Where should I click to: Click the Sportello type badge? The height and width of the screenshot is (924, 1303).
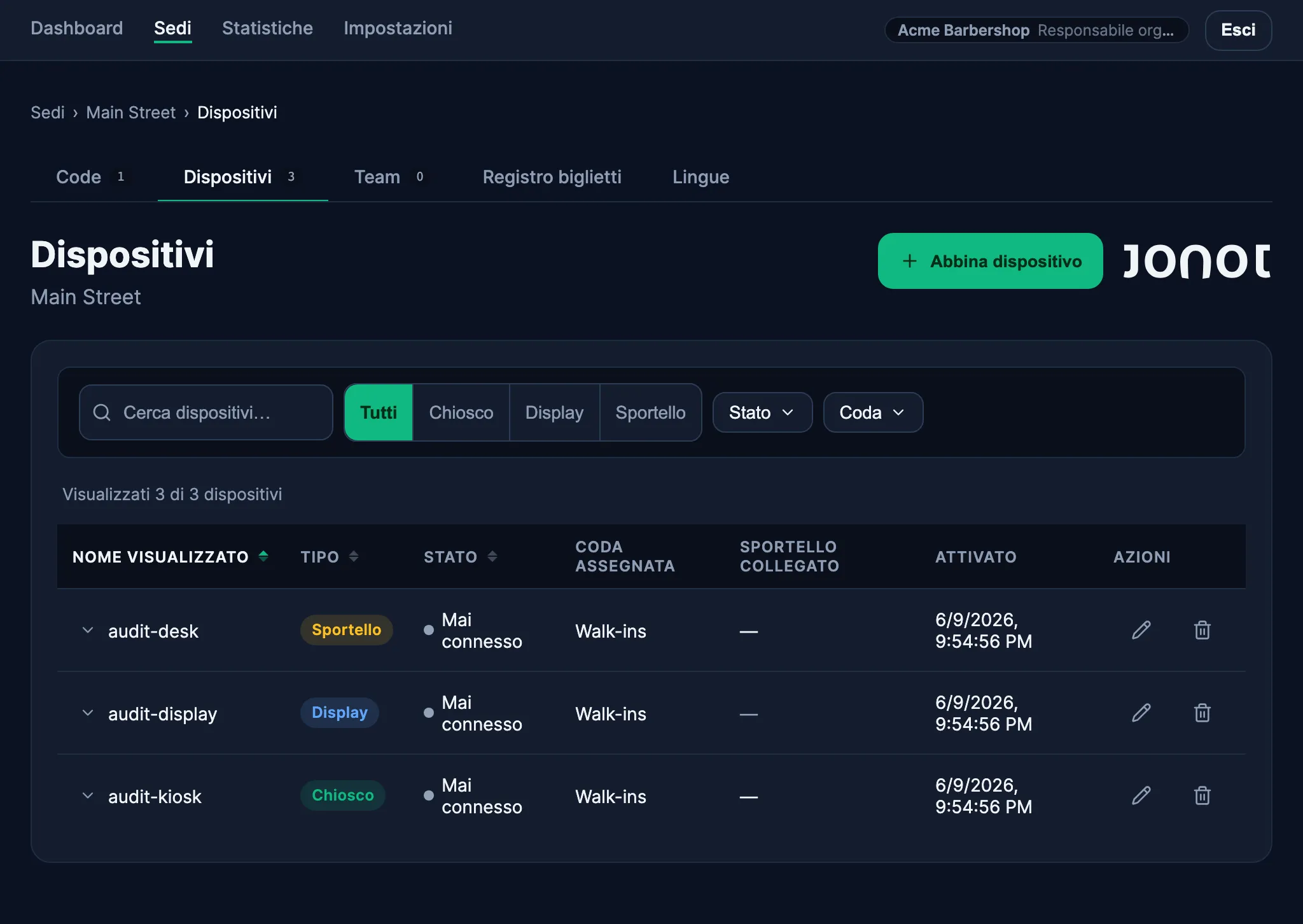tap(346, 630)
